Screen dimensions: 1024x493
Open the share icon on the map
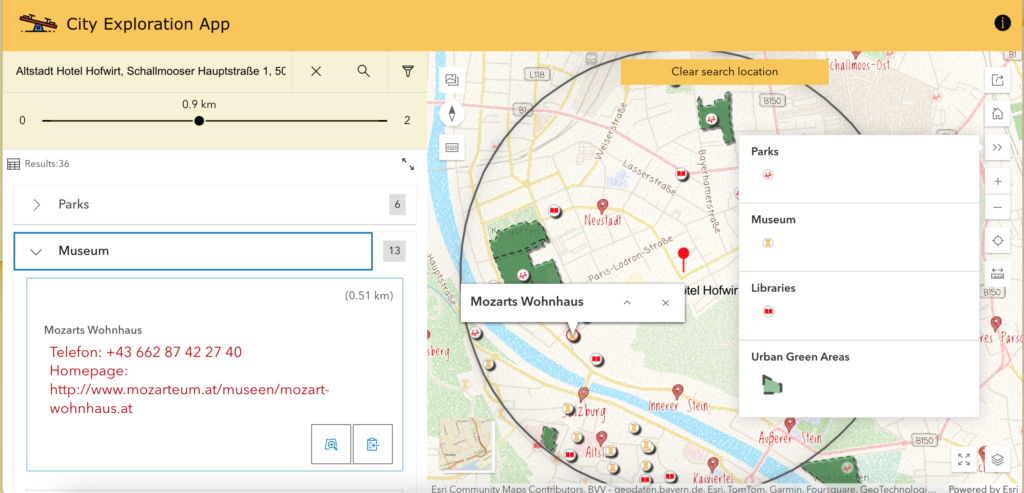coord(997,81)
